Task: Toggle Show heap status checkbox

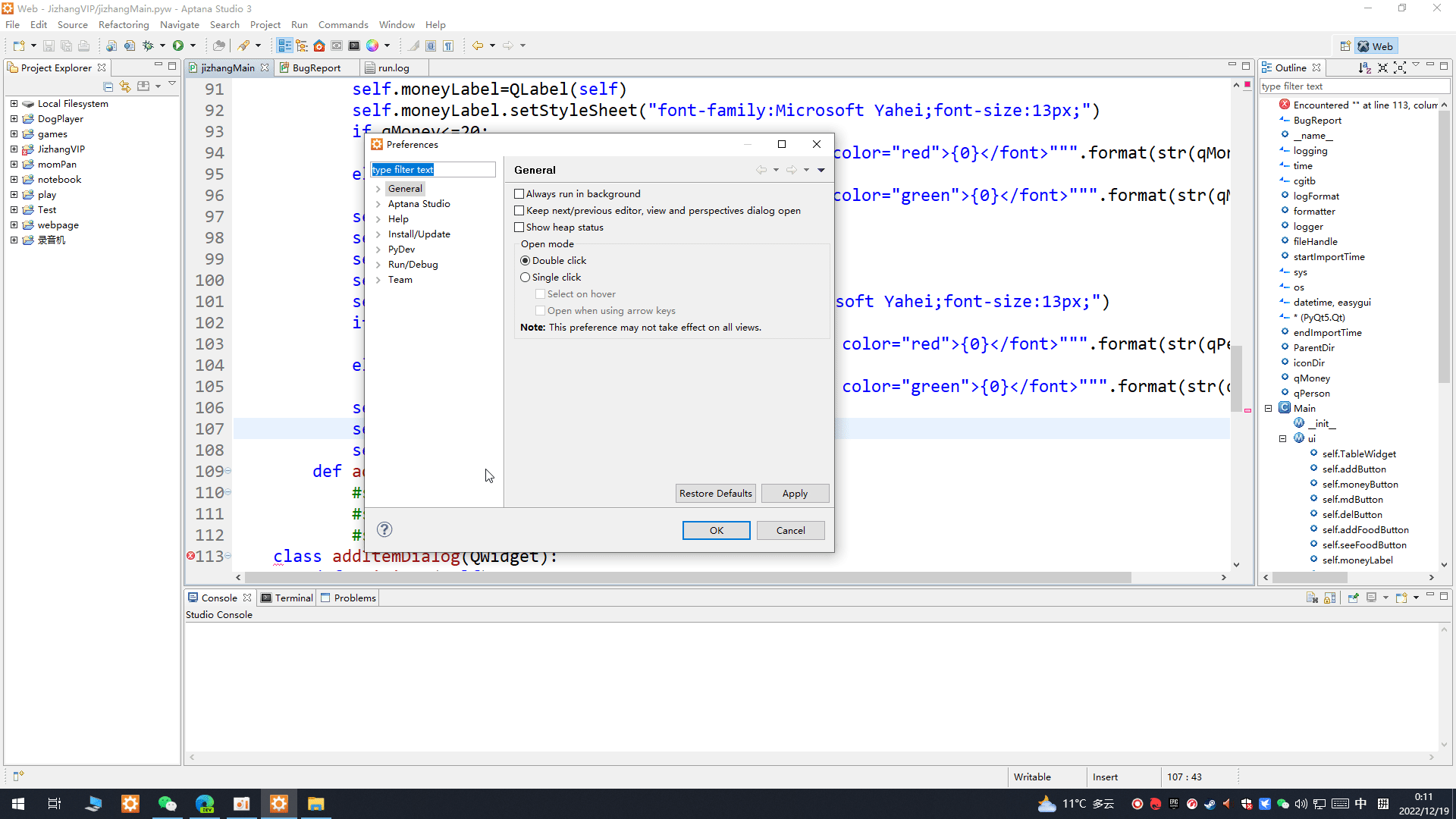Action: point(519,227)
